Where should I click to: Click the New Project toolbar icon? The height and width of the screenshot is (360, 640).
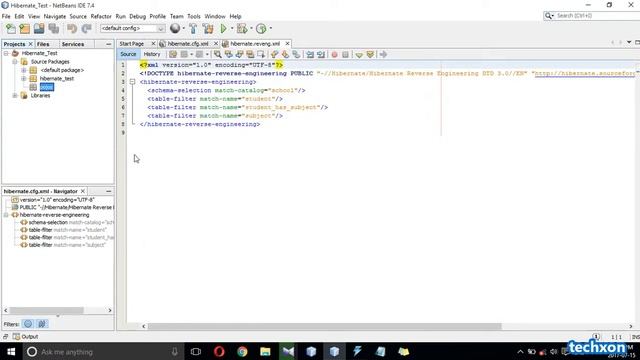(x=24, y=29)
